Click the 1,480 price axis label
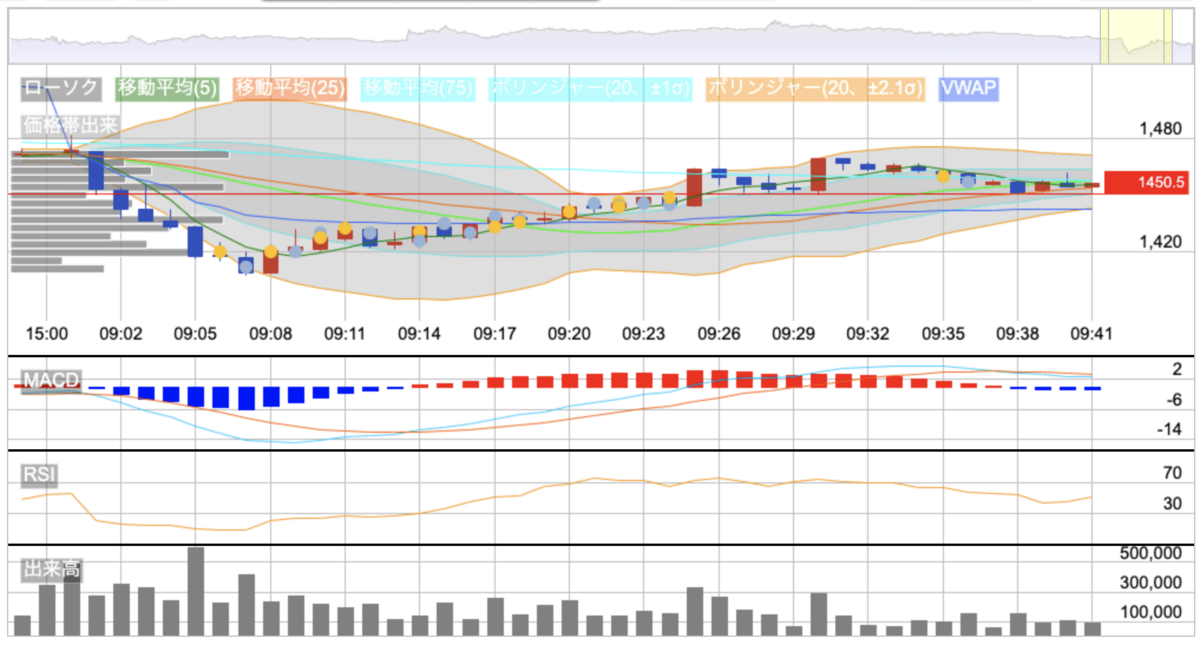Image resolution: width=1200 pixels, height=645 pixels. tap(1161, 129)
